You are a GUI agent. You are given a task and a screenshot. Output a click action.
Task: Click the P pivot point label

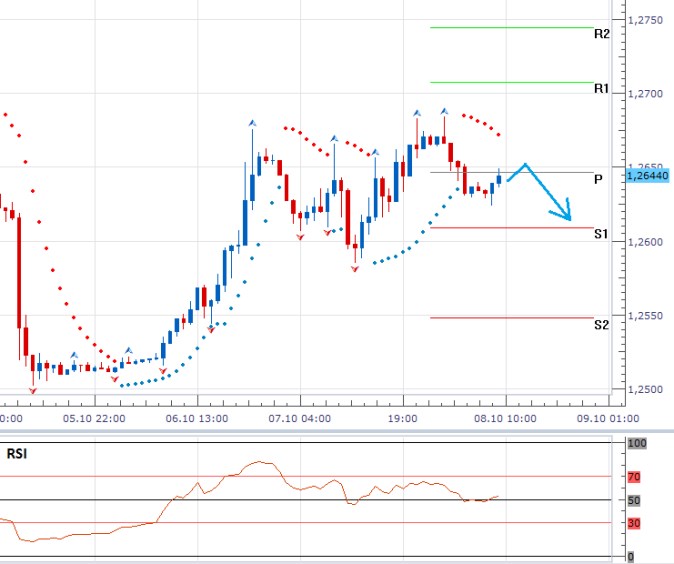click(597, 179)
